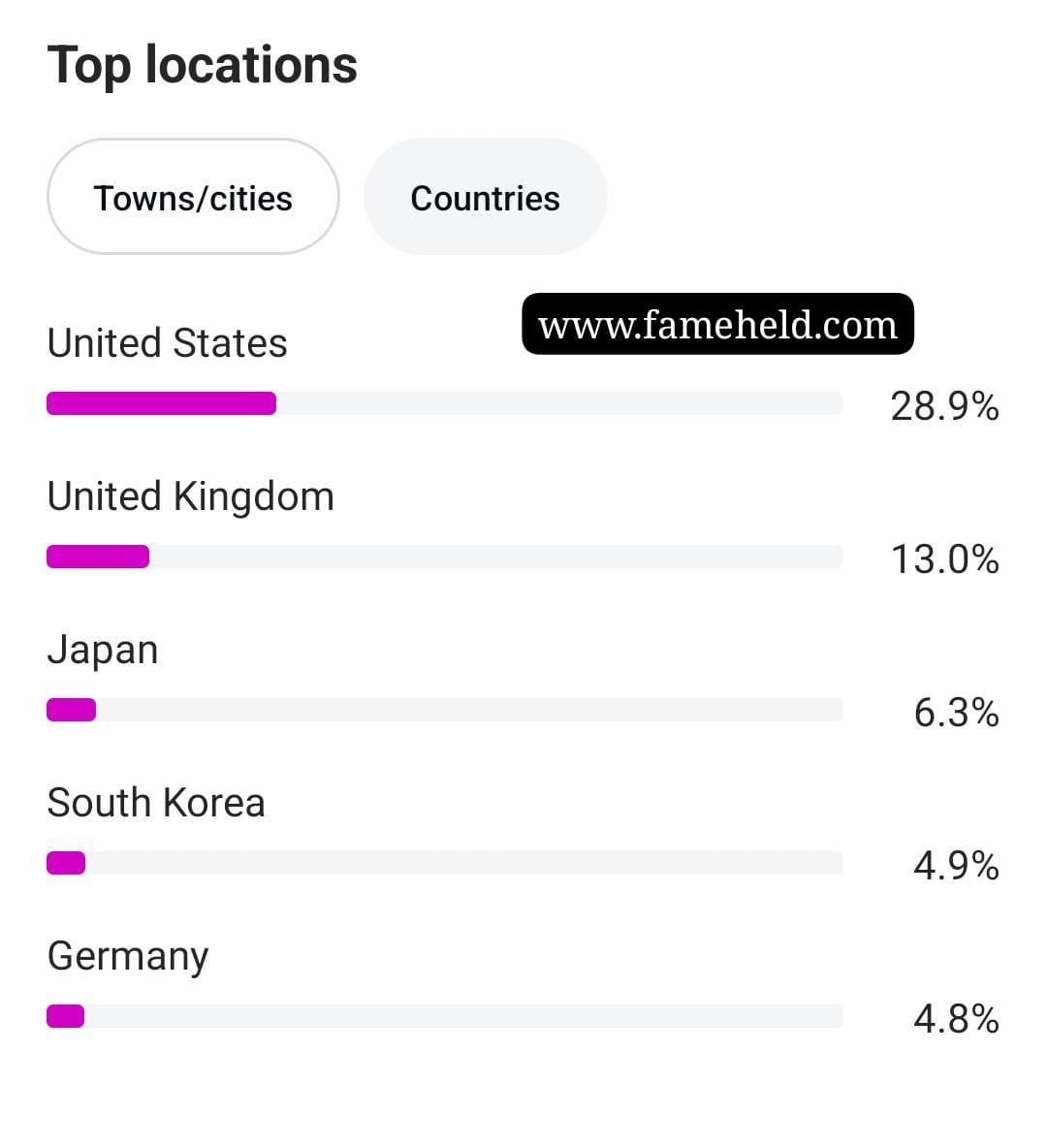Click the United Kingdom progress bar
Screen dimensions: 1047x1148
click(x=444, y=557)
